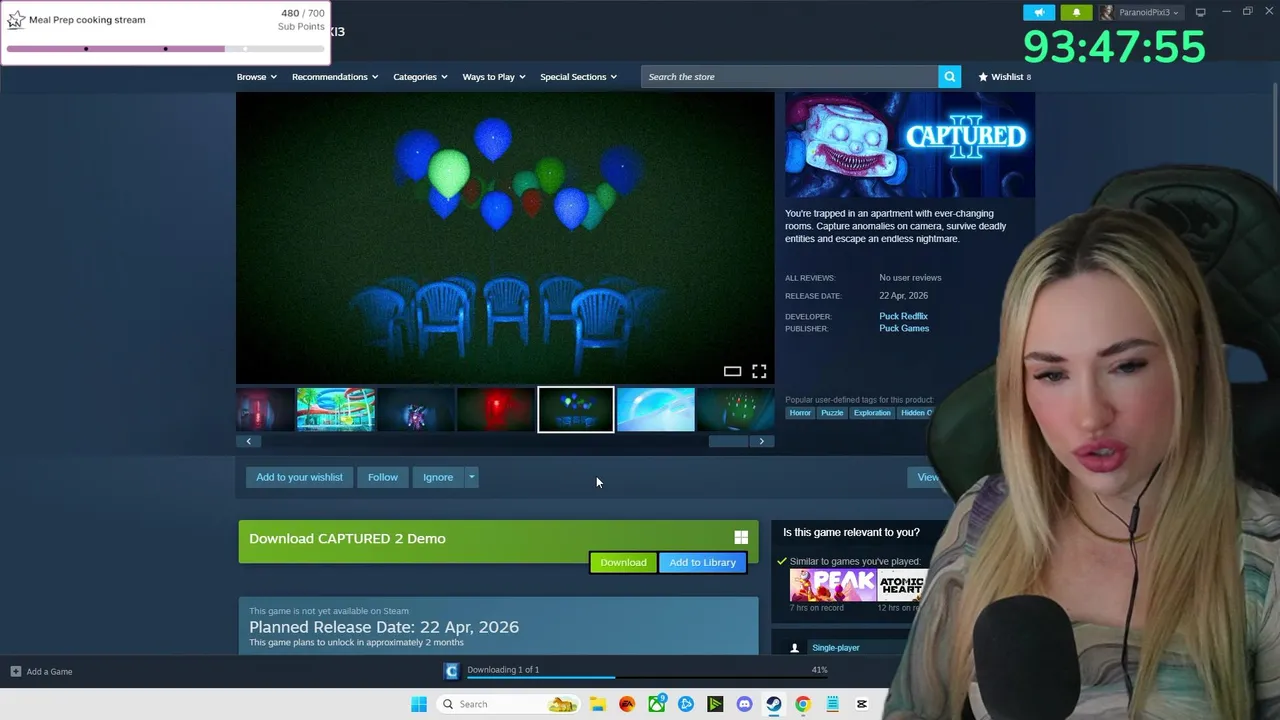Click Planned Release Date: 22 Apr, 2026 text
Screen dimensions: 1280x720
tap(384, 627)
